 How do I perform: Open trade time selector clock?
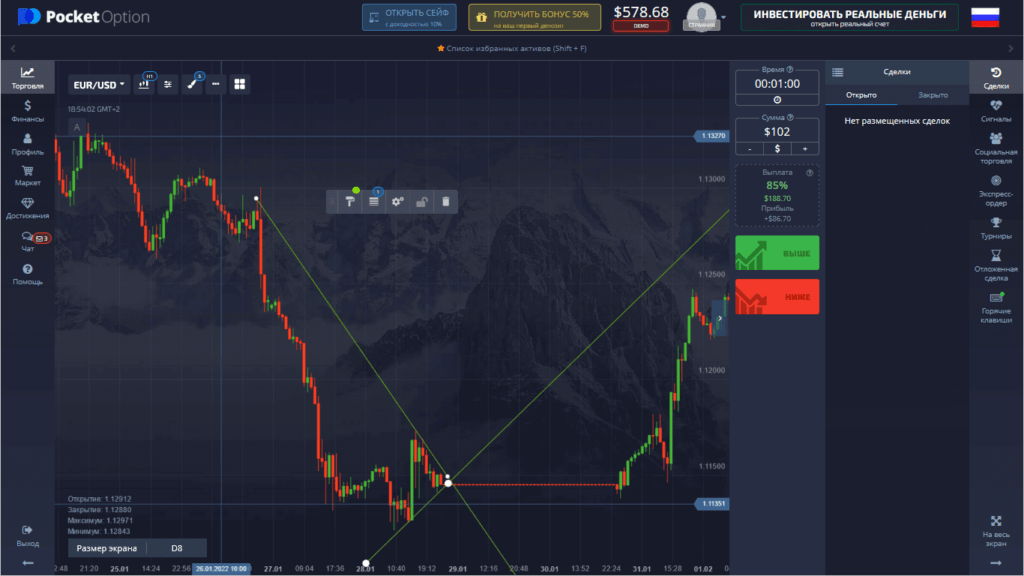coord(777,100)
